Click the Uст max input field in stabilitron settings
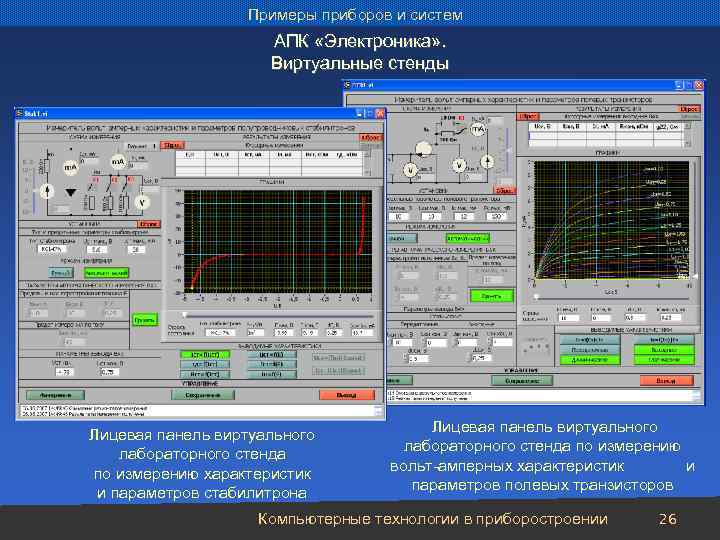This screenshot has width=720, height=540. (96, 249)
